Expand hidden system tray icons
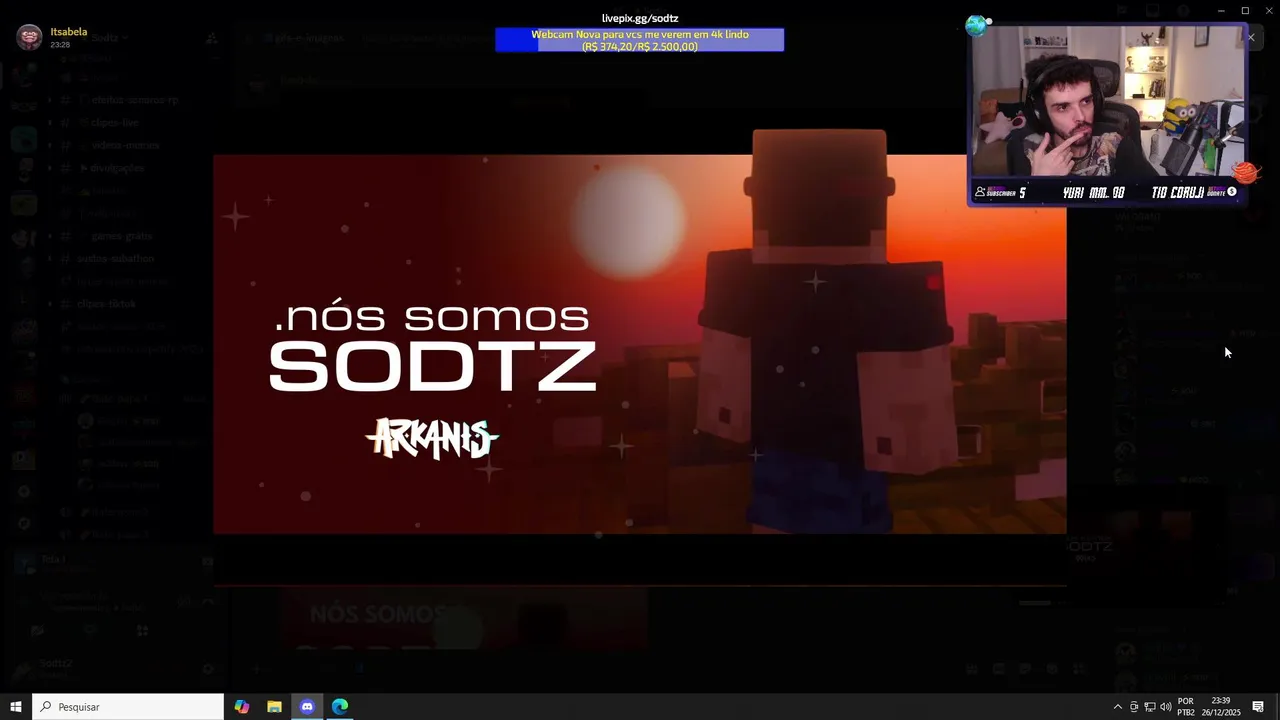The width and height of the screenshot is (1280, 720). coord(1117,707)
